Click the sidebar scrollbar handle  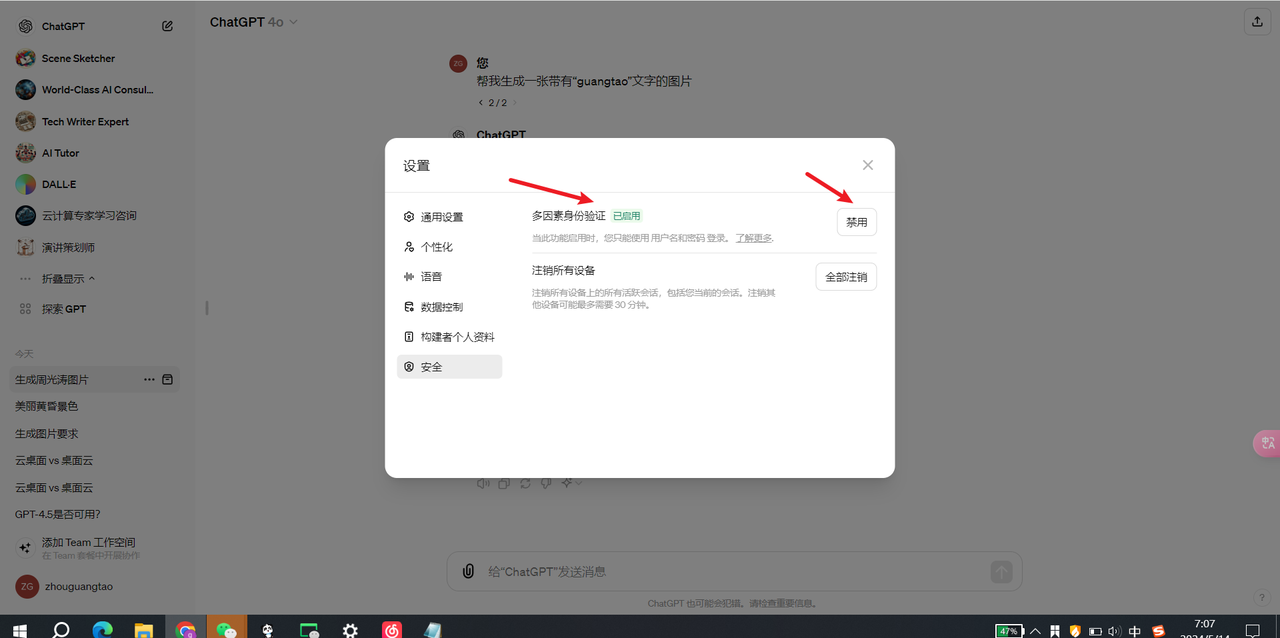(x=207, y=308)
